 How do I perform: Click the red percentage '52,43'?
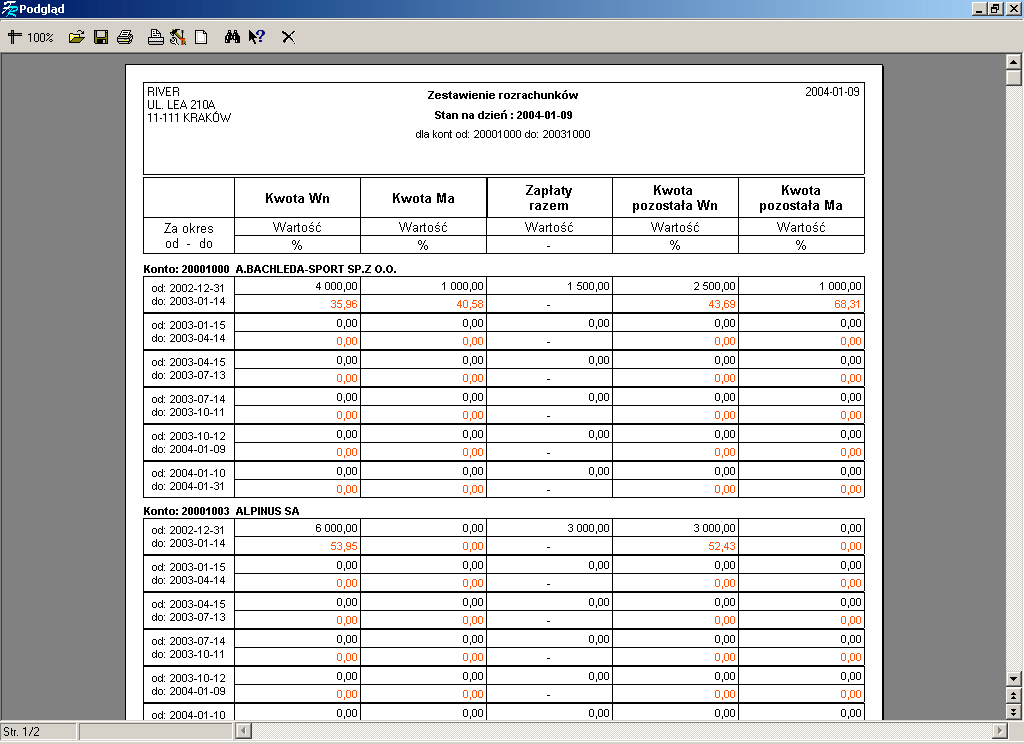tap(722, 546)
